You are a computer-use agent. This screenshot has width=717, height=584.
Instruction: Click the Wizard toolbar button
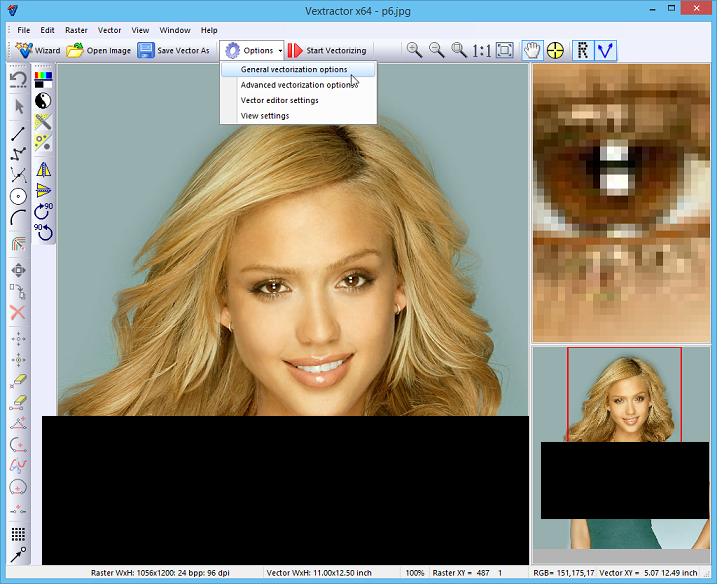pos(37,50)
